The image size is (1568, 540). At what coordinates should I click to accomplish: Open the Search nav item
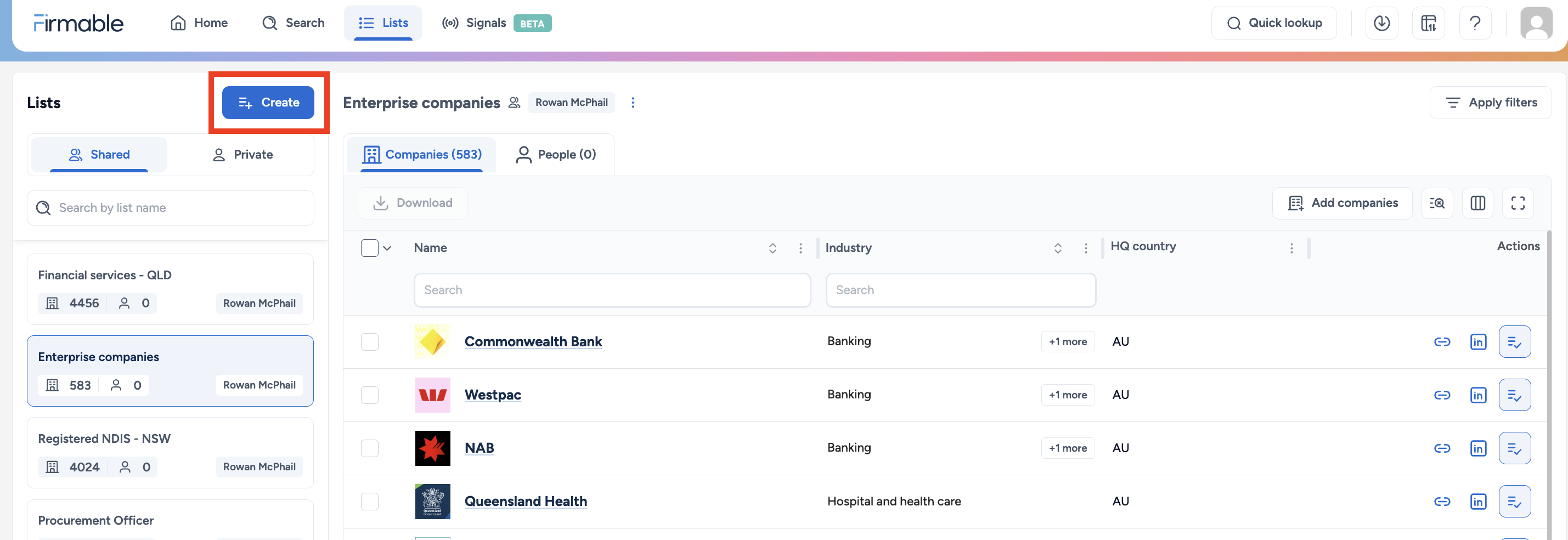tap(293, 23)
